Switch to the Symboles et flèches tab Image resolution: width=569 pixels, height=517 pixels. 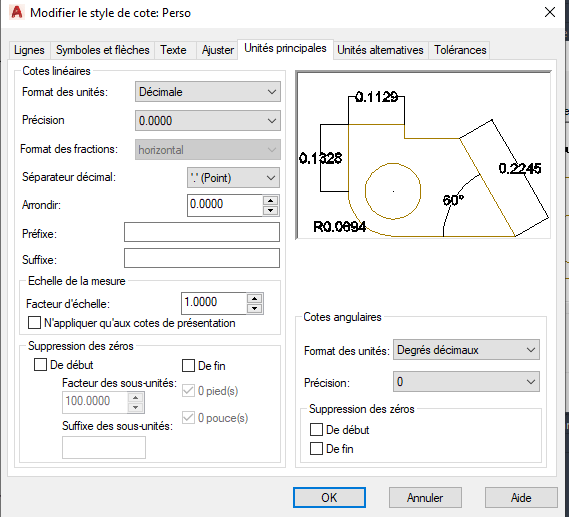[x=103, y=50]
